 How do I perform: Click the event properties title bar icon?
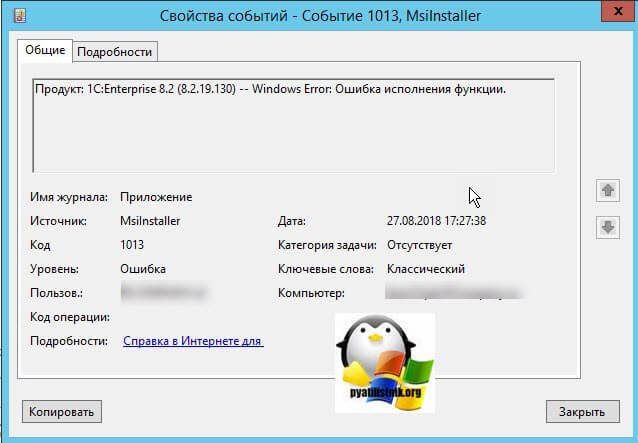coord(20,16)
